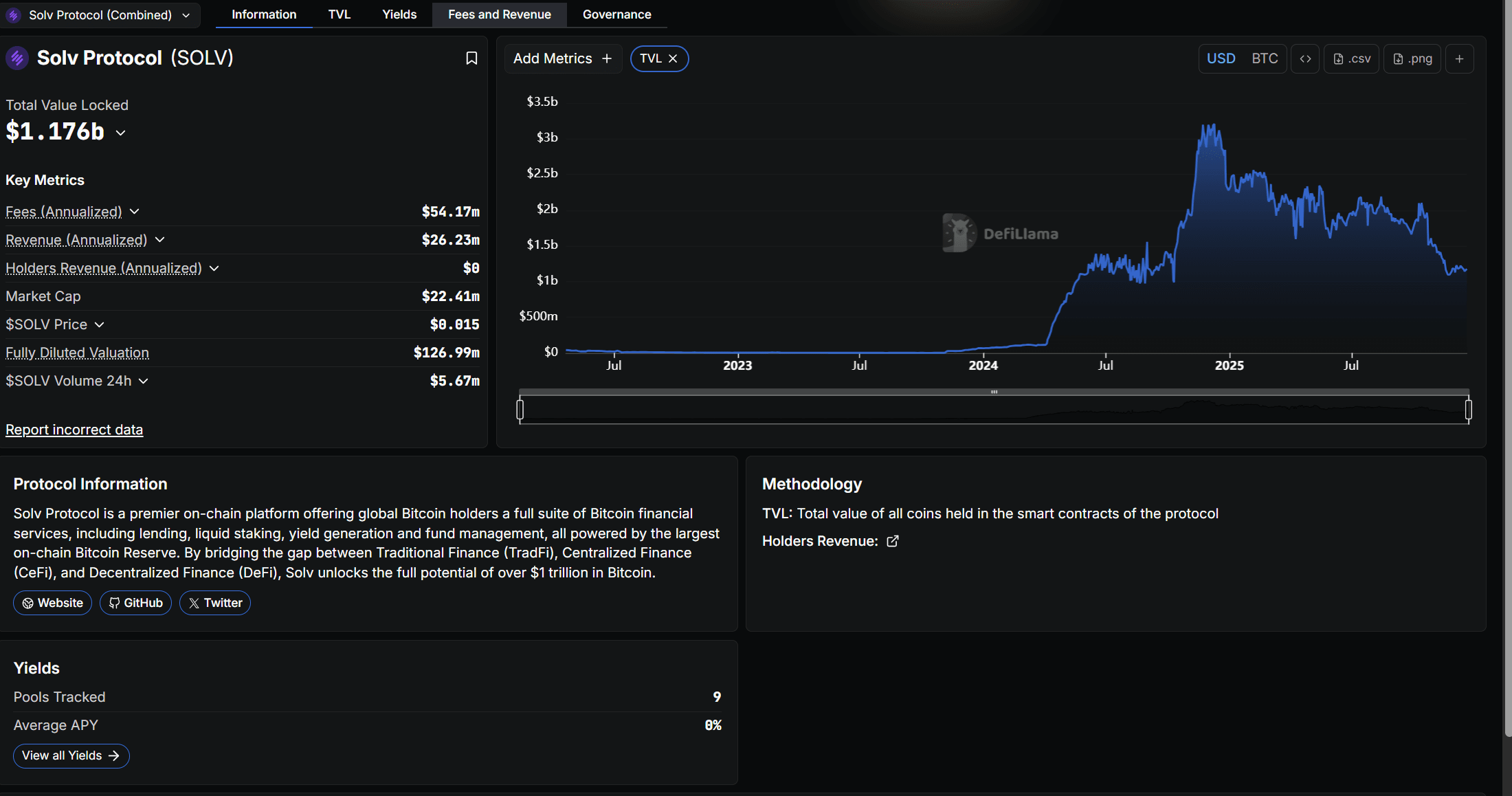Click the View all Yields button

coord(71,755)
